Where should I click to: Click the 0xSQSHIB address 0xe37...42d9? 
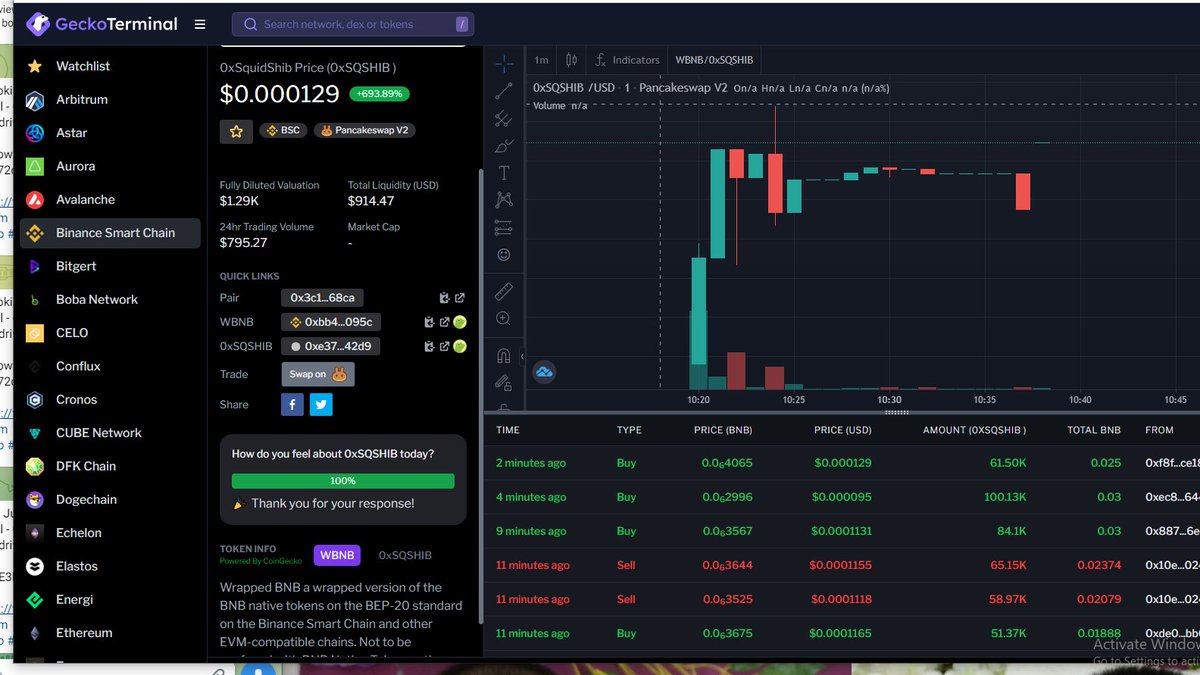tap(330, 346)
